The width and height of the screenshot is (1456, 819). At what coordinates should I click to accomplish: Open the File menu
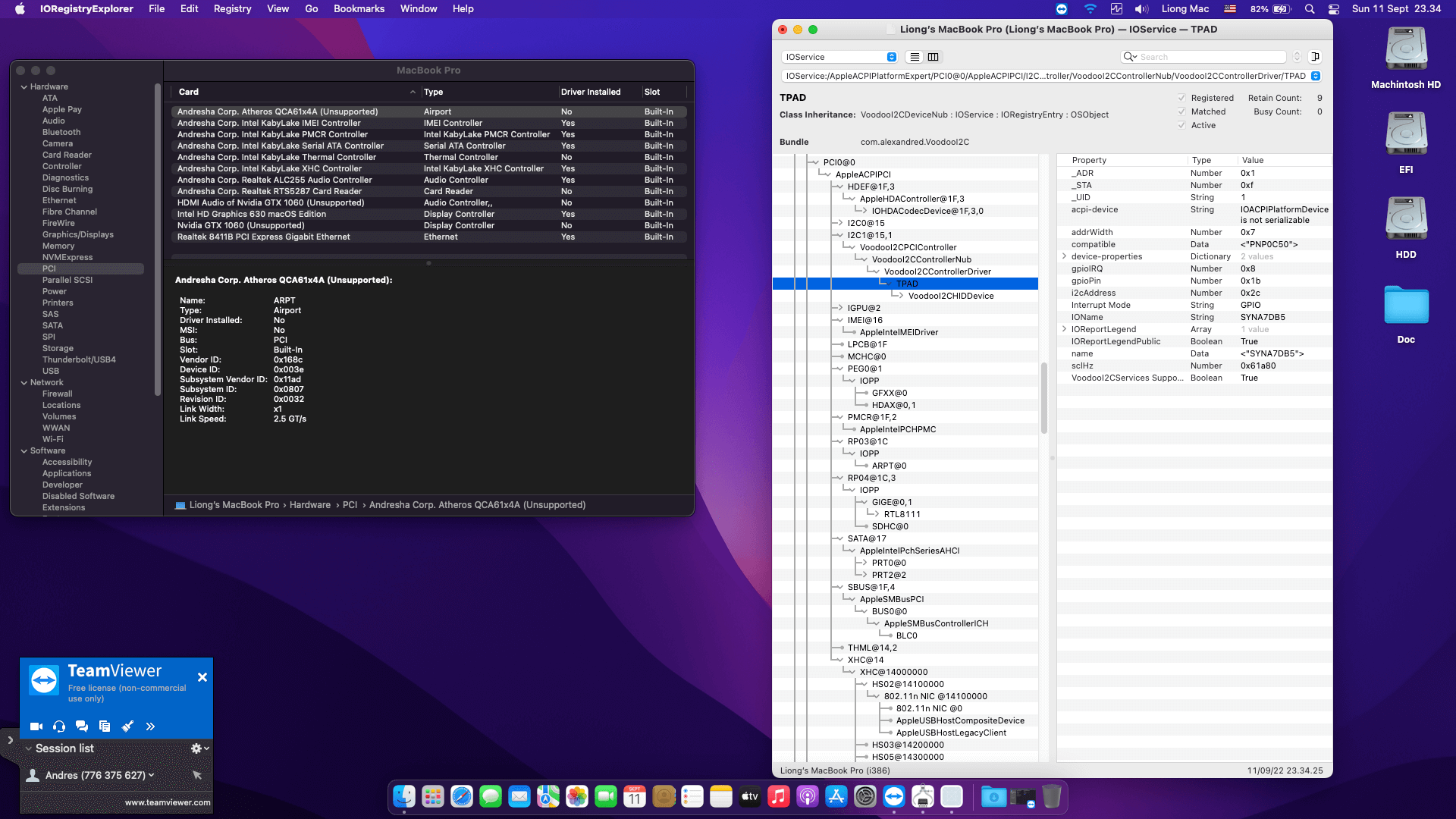[x=156, y=9]
